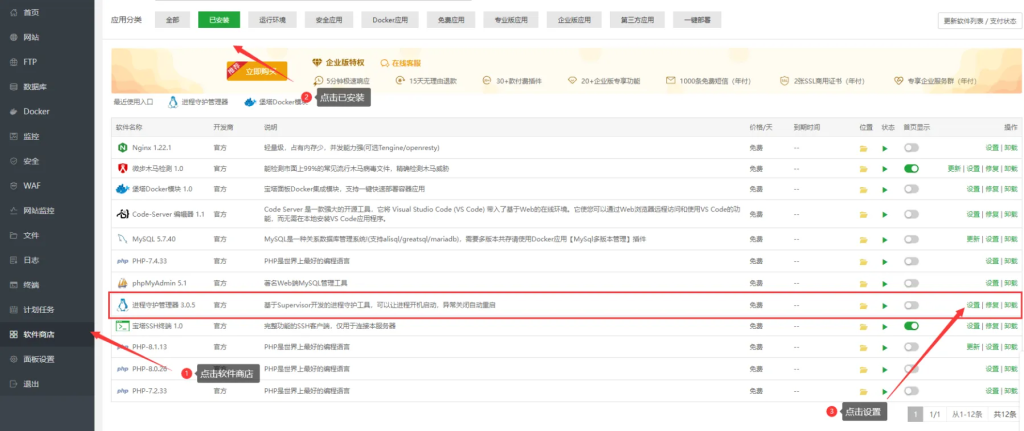Image resolution: width=1024 pixels, height=431 pixels.
Task: Click the 安全 shield icon in sidebar
Action: click(x=14, y=161)
